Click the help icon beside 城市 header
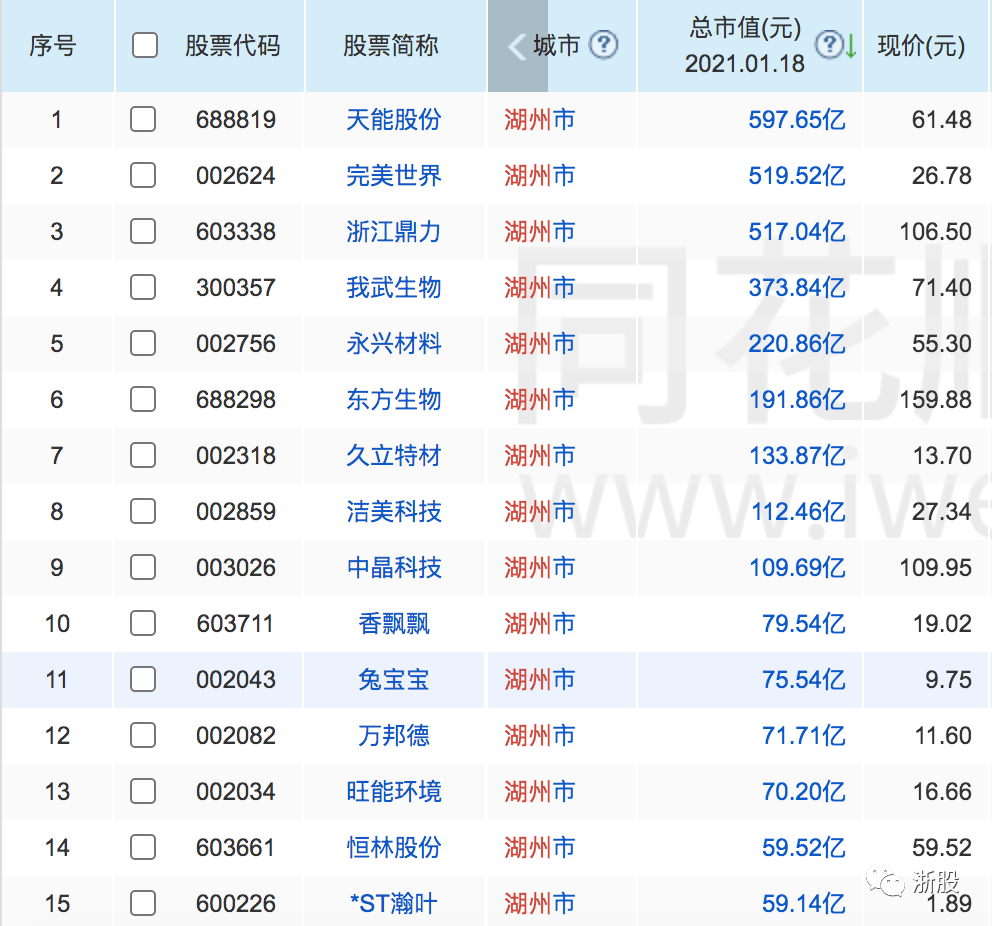Screen dimensions: 992x926 (603, 45)
